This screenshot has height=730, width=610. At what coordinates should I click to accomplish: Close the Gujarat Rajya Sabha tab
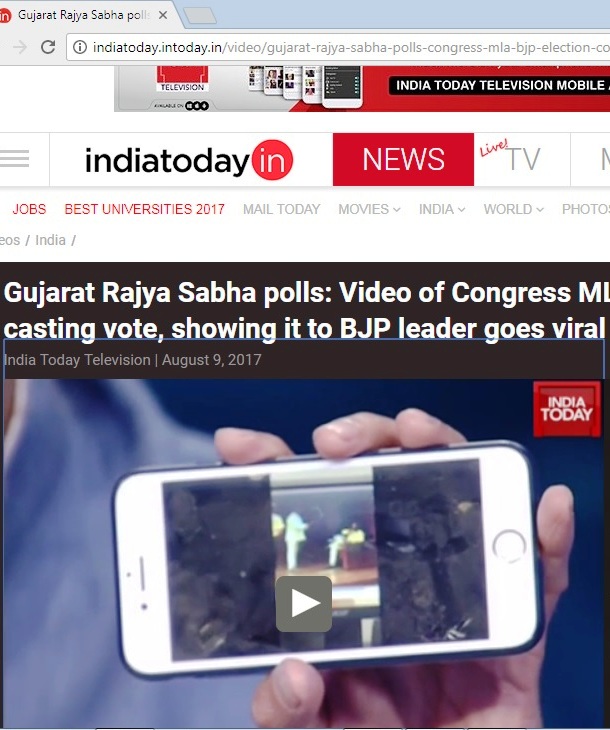click(163, 15)
